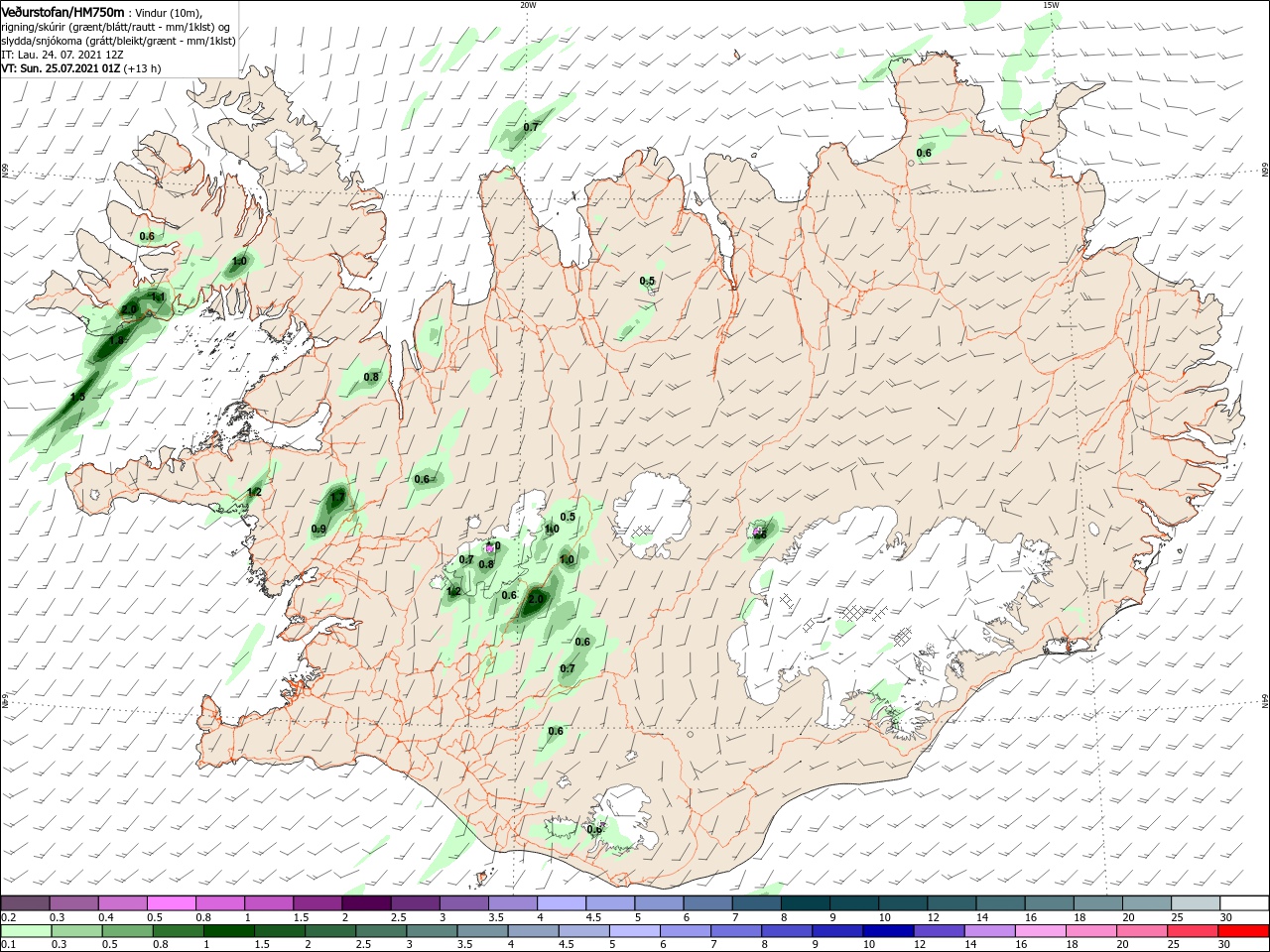Image resolution: width=1270 pixels, height=952 pixels.
Task: Pick the bottom-row violet swatch from 12 to 14
Action: 940,931
